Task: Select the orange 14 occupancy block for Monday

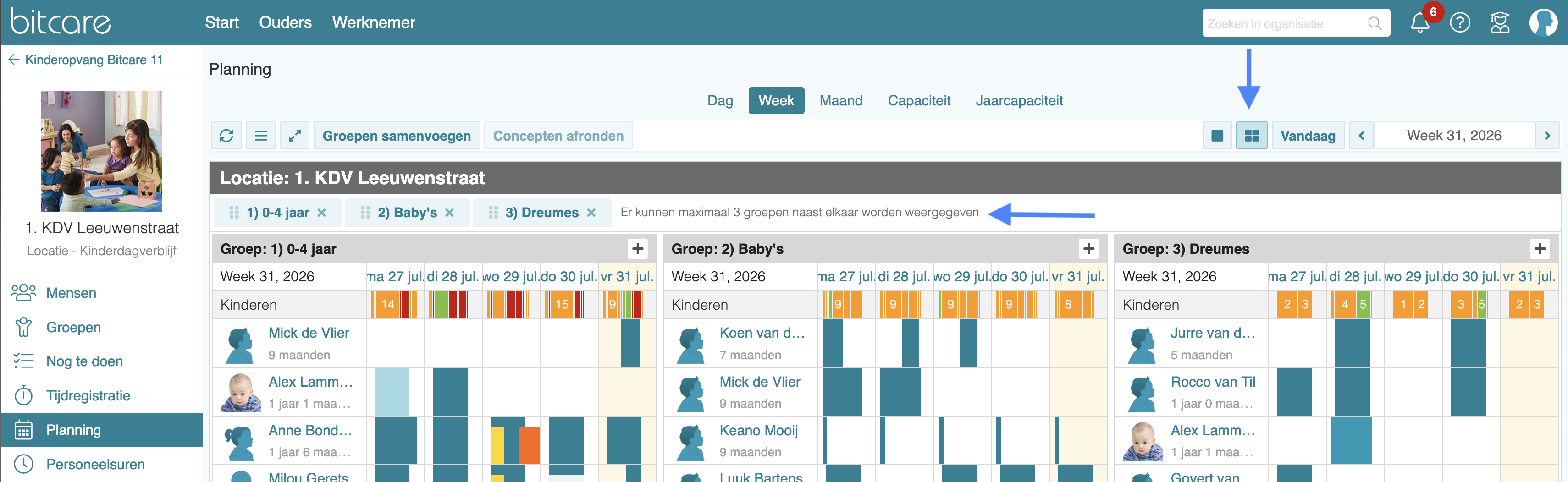Action: pyautogui.click(x=387, y=305)
